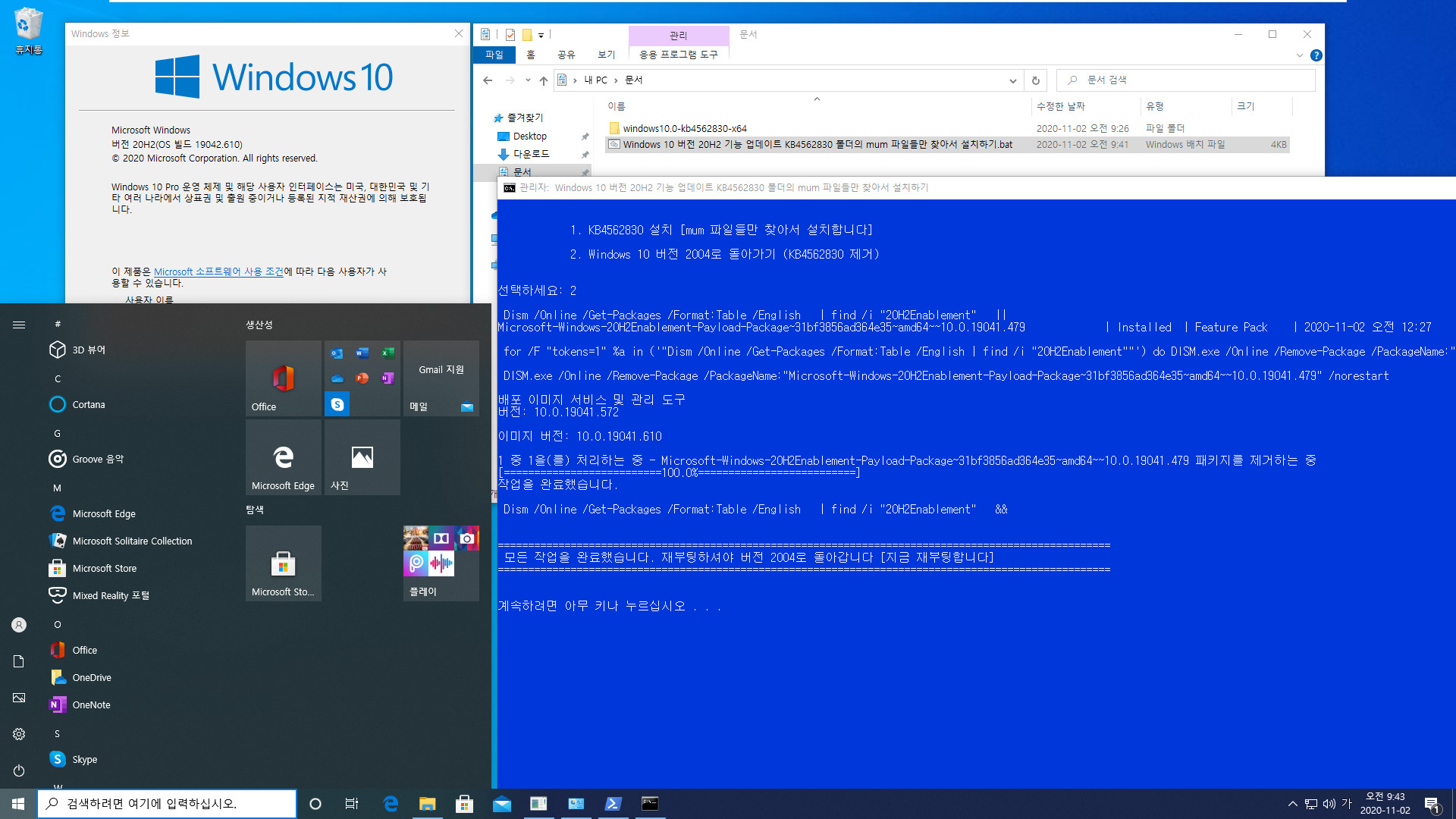Open Explorer help icon
Image resolution: width=1456 pixels, height=819 pixels.
[1316, 55]
